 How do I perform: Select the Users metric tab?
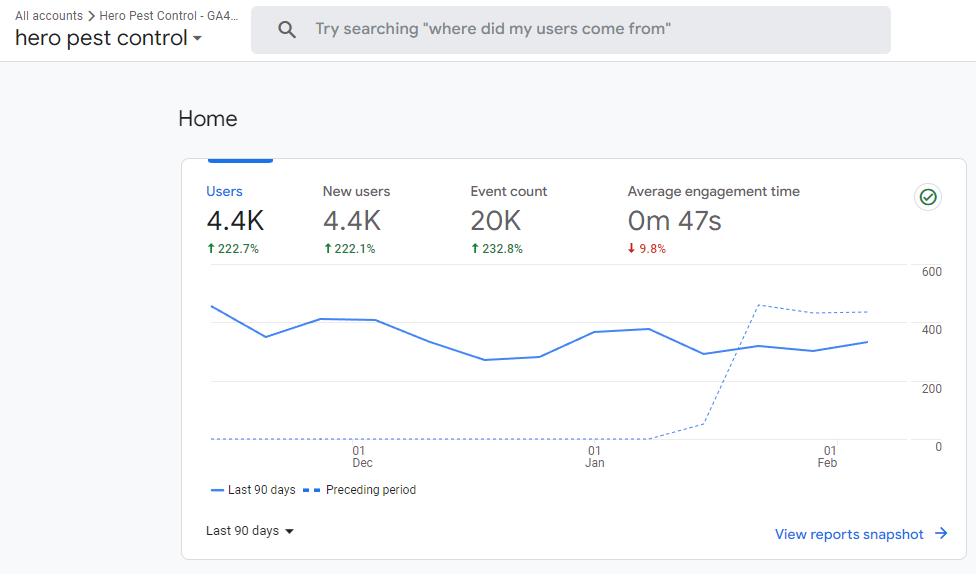coord(224,191)
